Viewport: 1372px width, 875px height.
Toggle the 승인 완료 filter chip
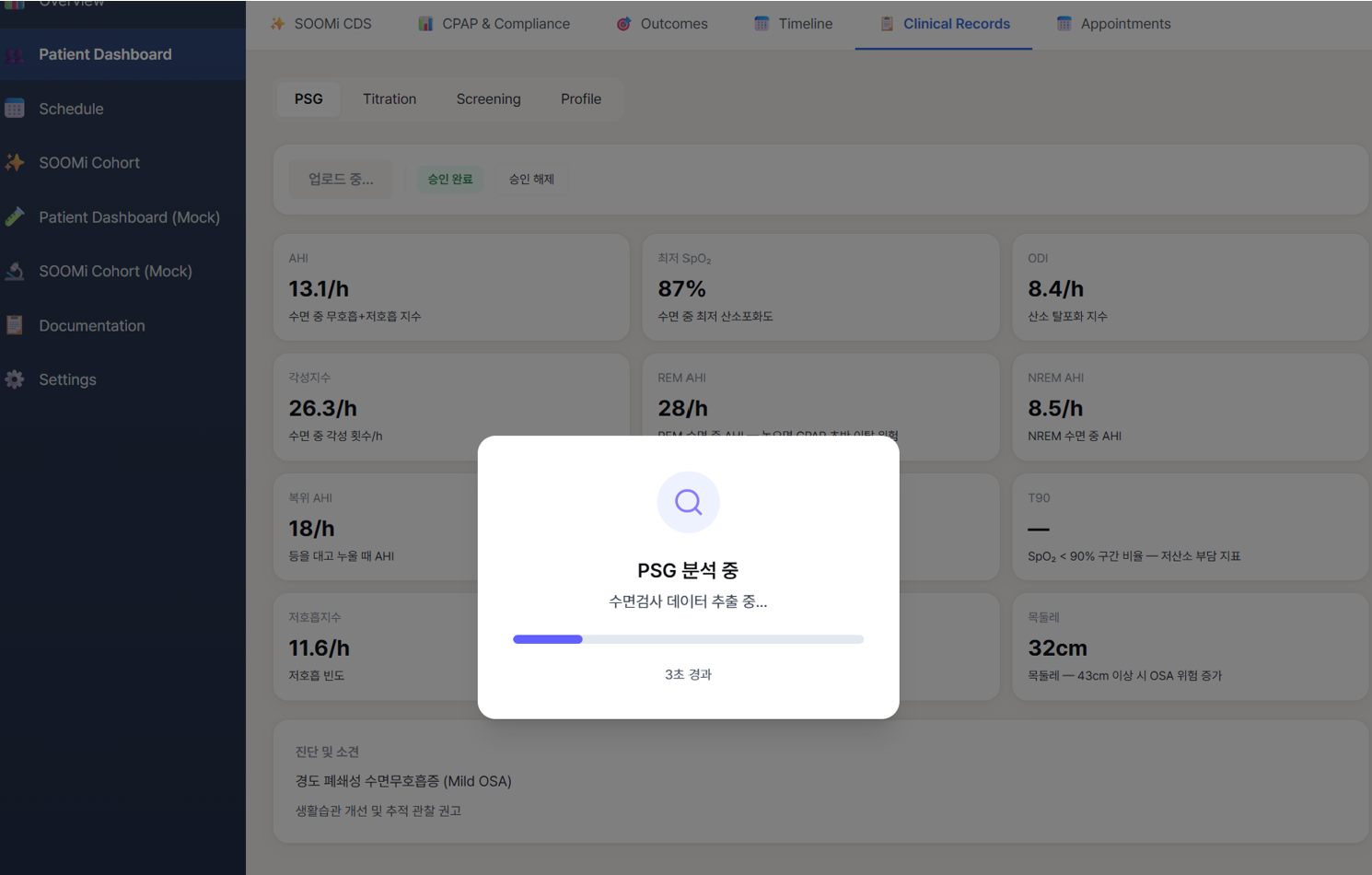point(450,179)
